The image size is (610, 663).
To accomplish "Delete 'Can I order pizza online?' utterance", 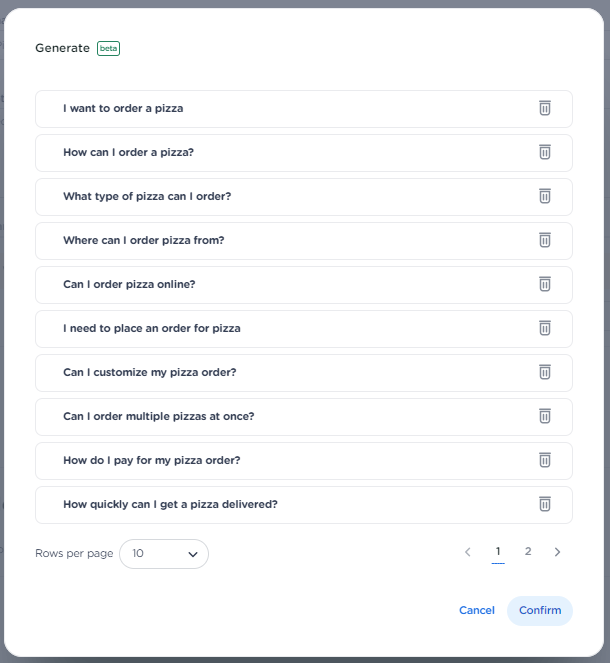I will pyautogui.click(x=545, y=284).
